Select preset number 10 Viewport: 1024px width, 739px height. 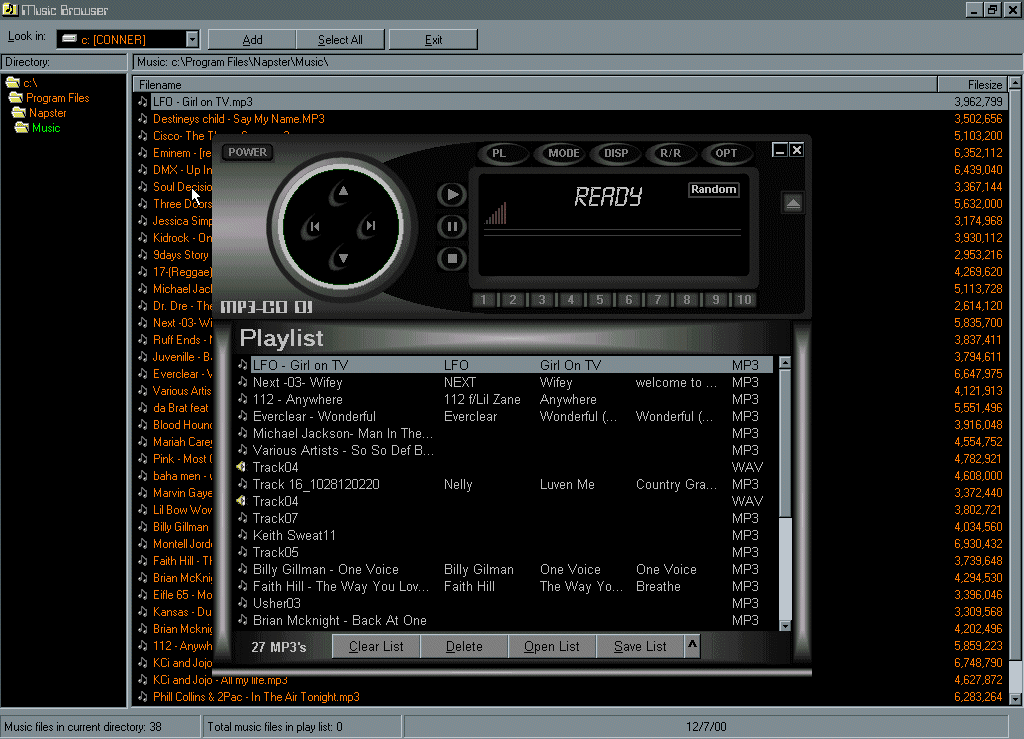pos(744,300)
